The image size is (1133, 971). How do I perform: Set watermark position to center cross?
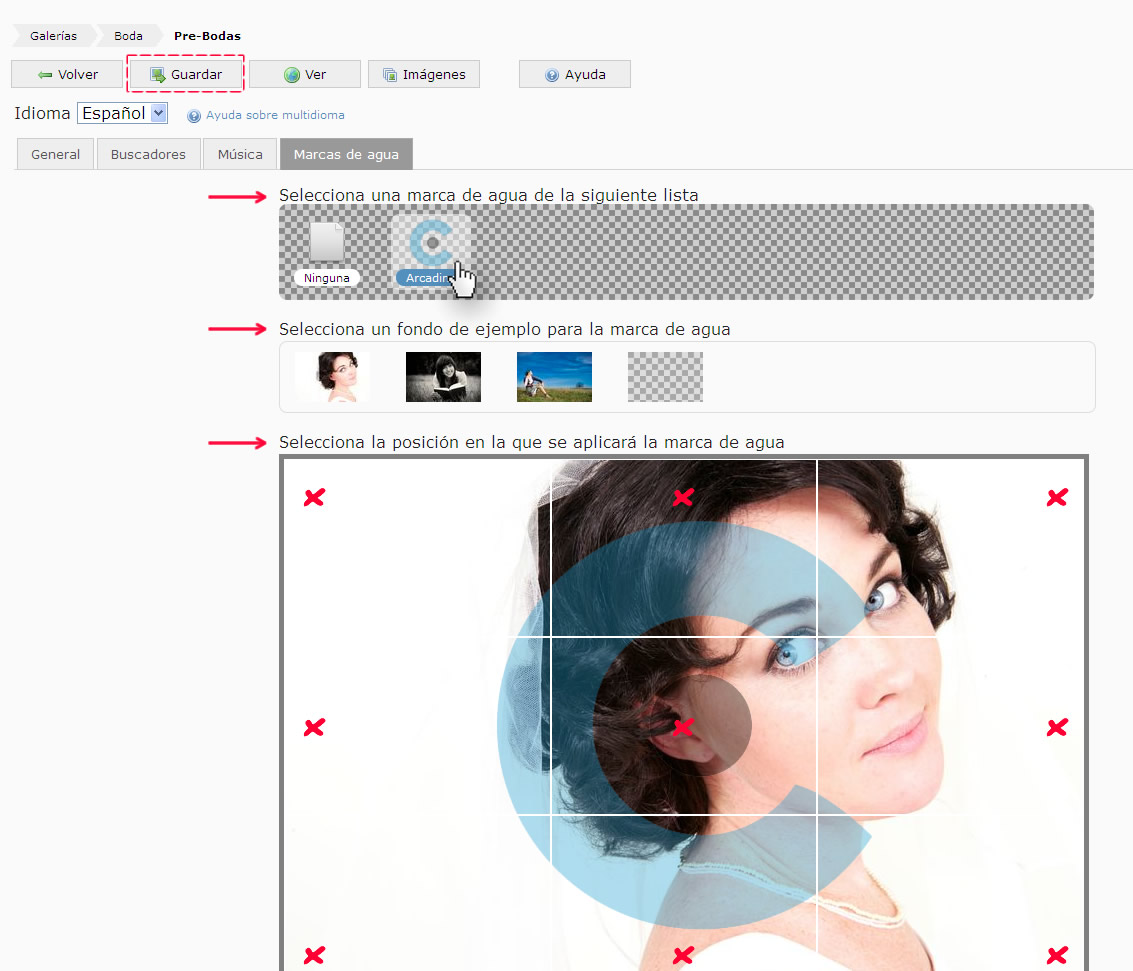pyautogui.click(x=684, y=727)
